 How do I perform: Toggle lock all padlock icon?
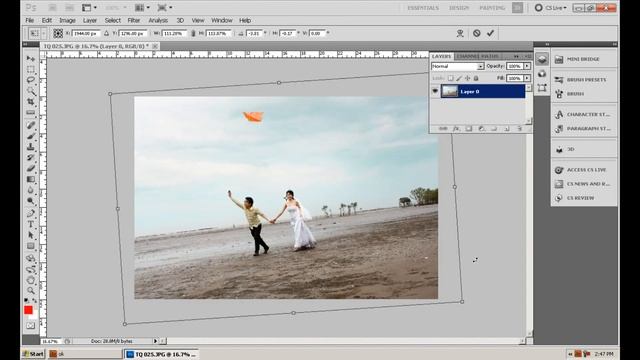click(x=476, y=78)
